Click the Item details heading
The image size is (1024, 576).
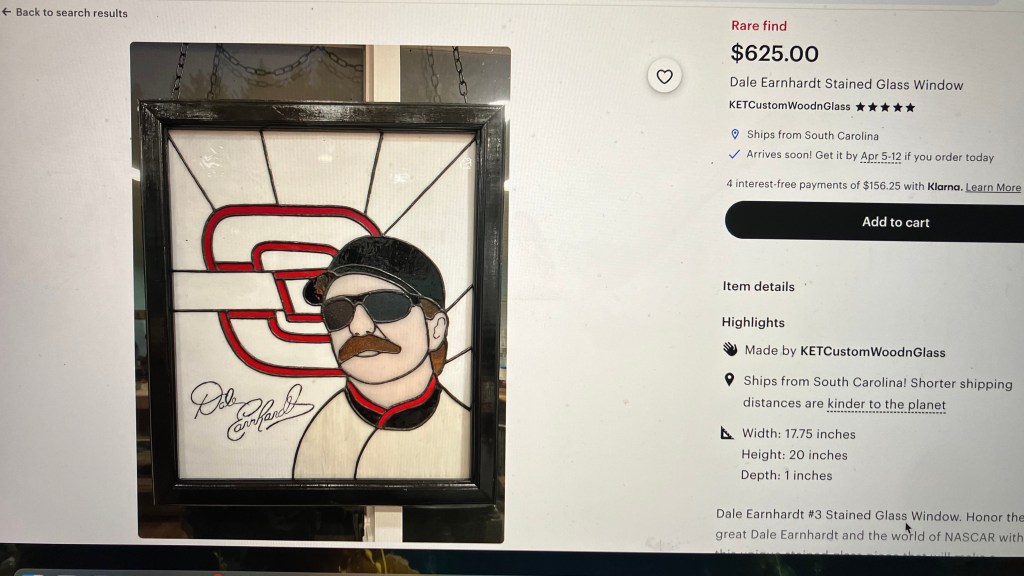pos(758,287)
